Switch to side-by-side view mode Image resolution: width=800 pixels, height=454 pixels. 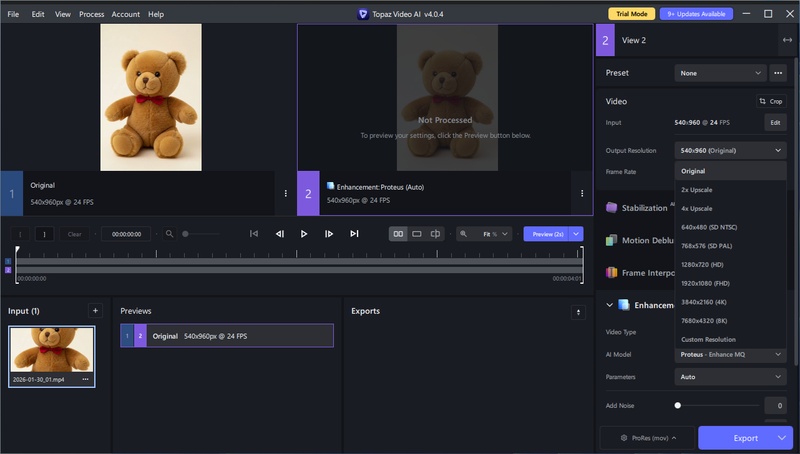tap(398, 234)
